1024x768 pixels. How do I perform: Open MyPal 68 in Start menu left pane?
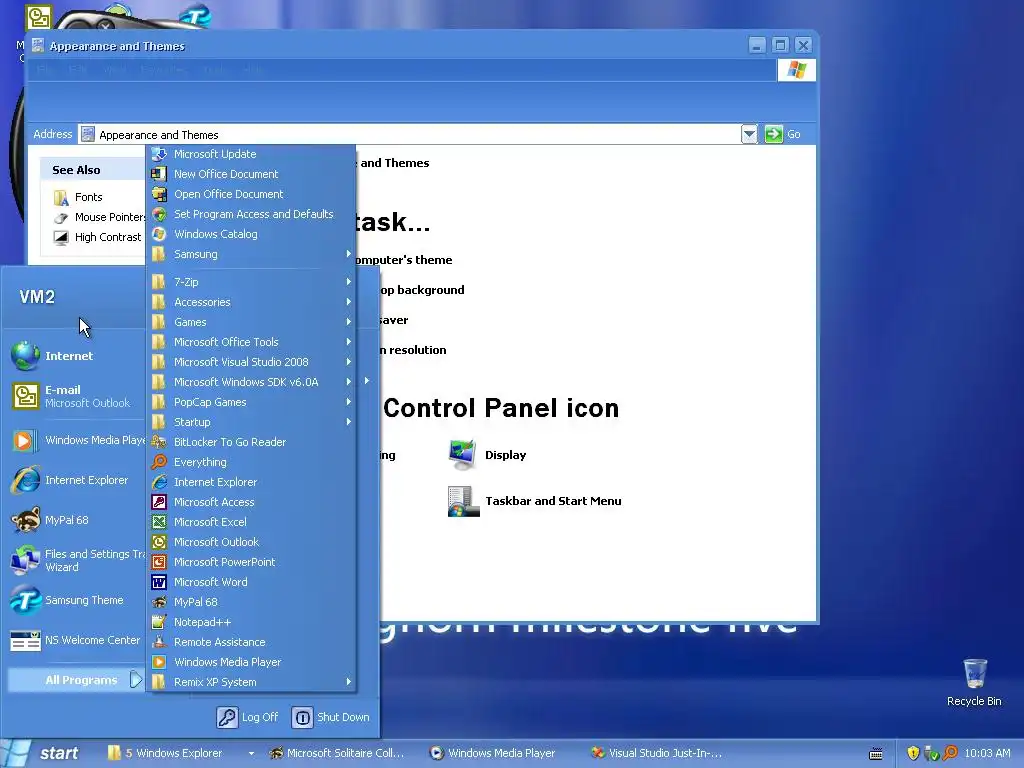(76, 520)
